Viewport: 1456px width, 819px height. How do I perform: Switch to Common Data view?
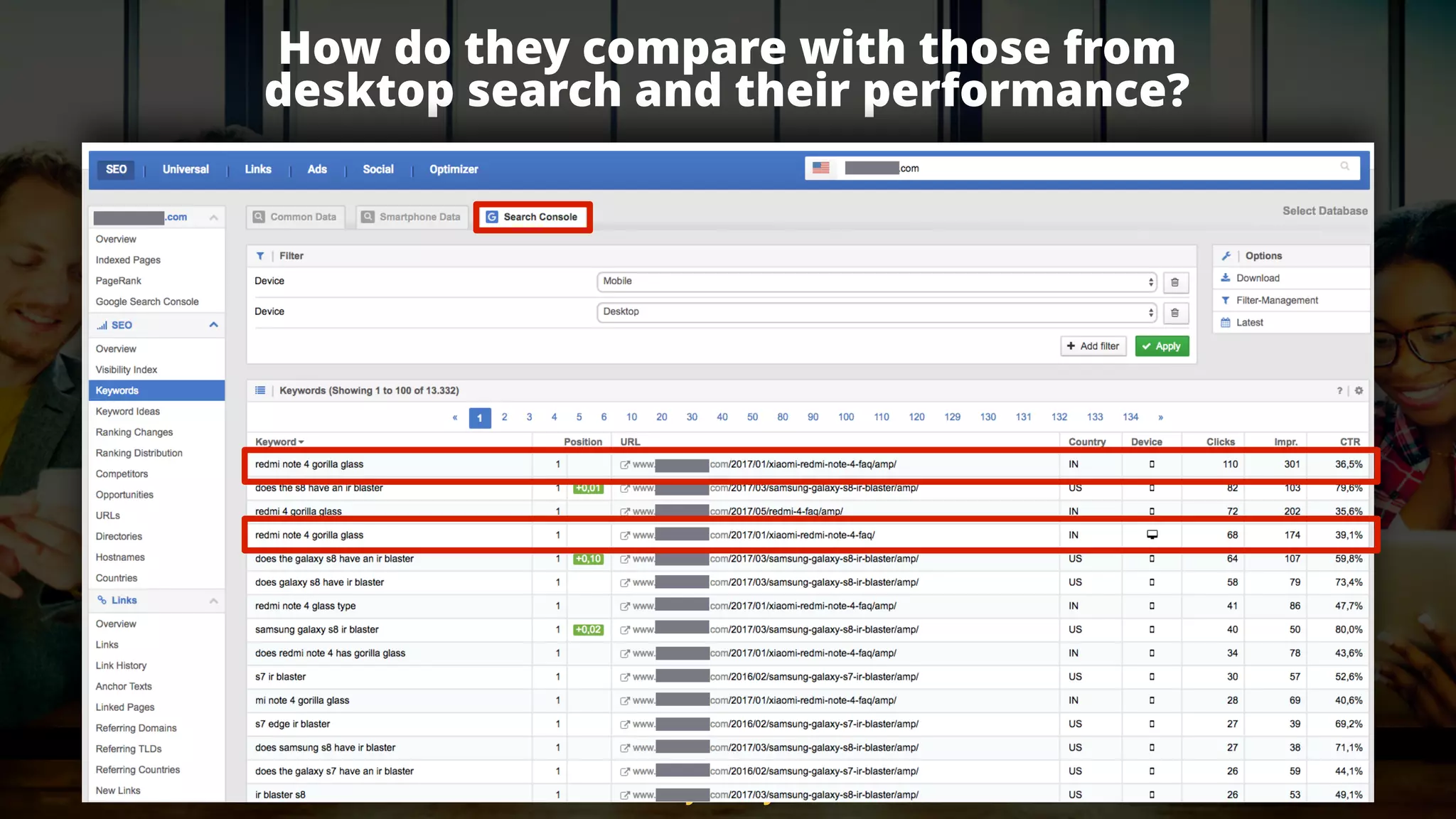click(295, 217)
